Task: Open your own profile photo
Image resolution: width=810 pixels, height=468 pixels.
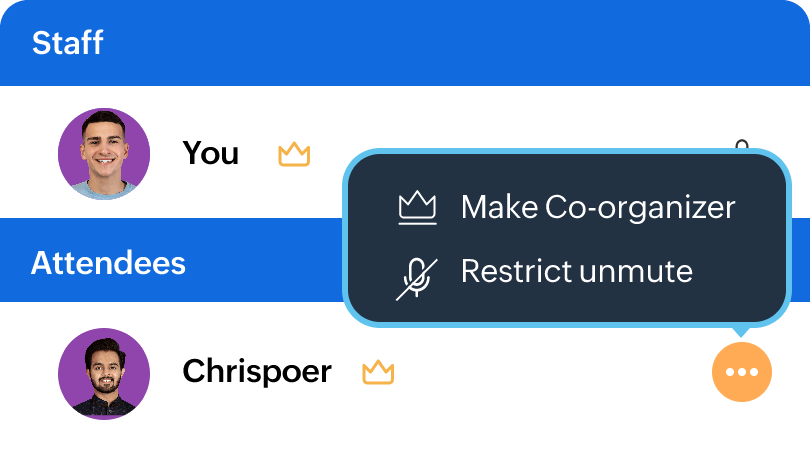Action: pos(104,154)
